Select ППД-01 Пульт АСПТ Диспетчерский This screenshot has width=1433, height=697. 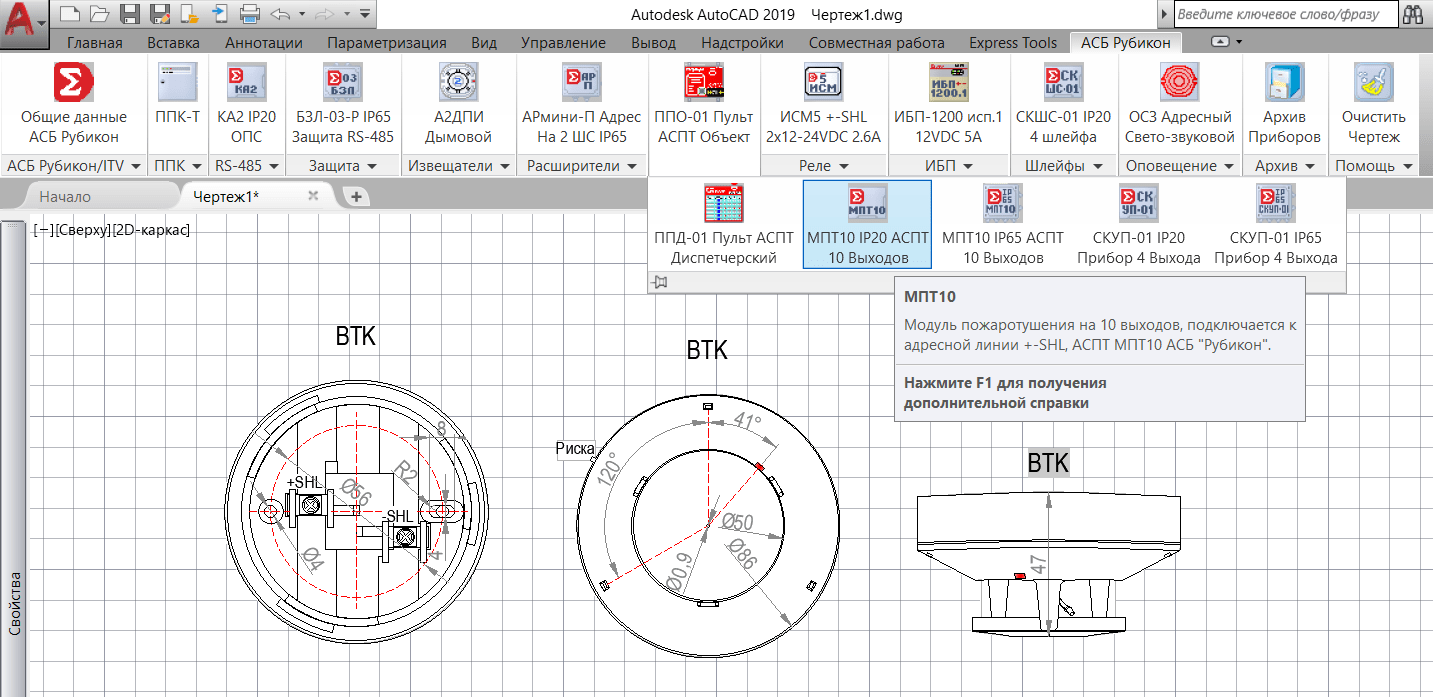(x=724, y=224)
